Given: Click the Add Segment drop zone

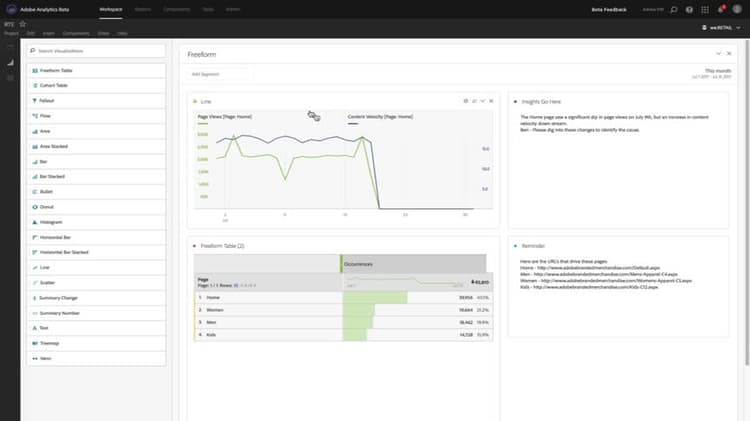Looking at the screenshot, I should 220,74.
